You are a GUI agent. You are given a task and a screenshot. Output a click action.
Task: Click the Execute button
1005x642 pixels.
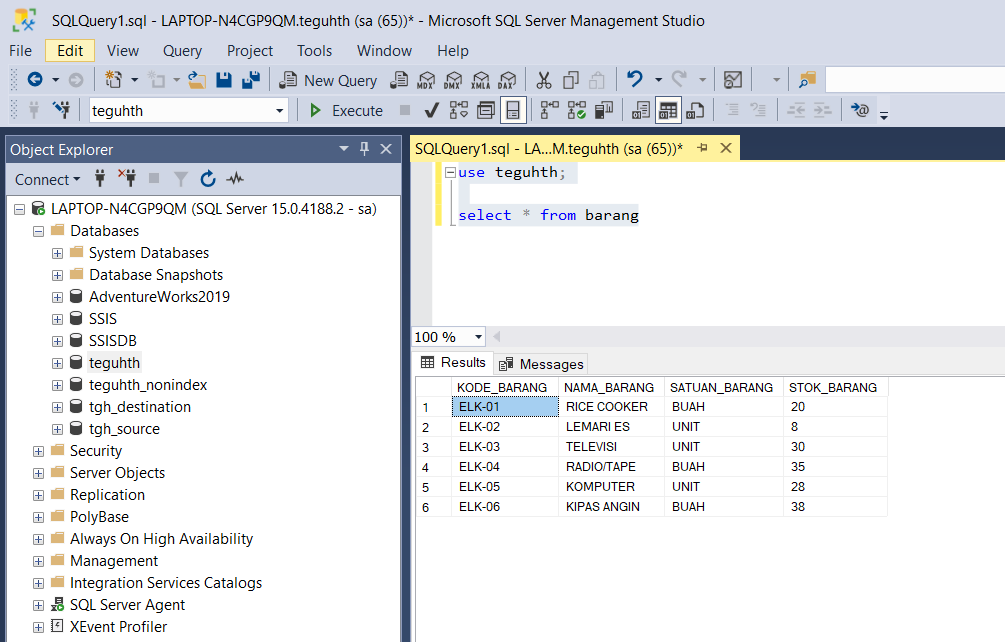pos(346,110)
